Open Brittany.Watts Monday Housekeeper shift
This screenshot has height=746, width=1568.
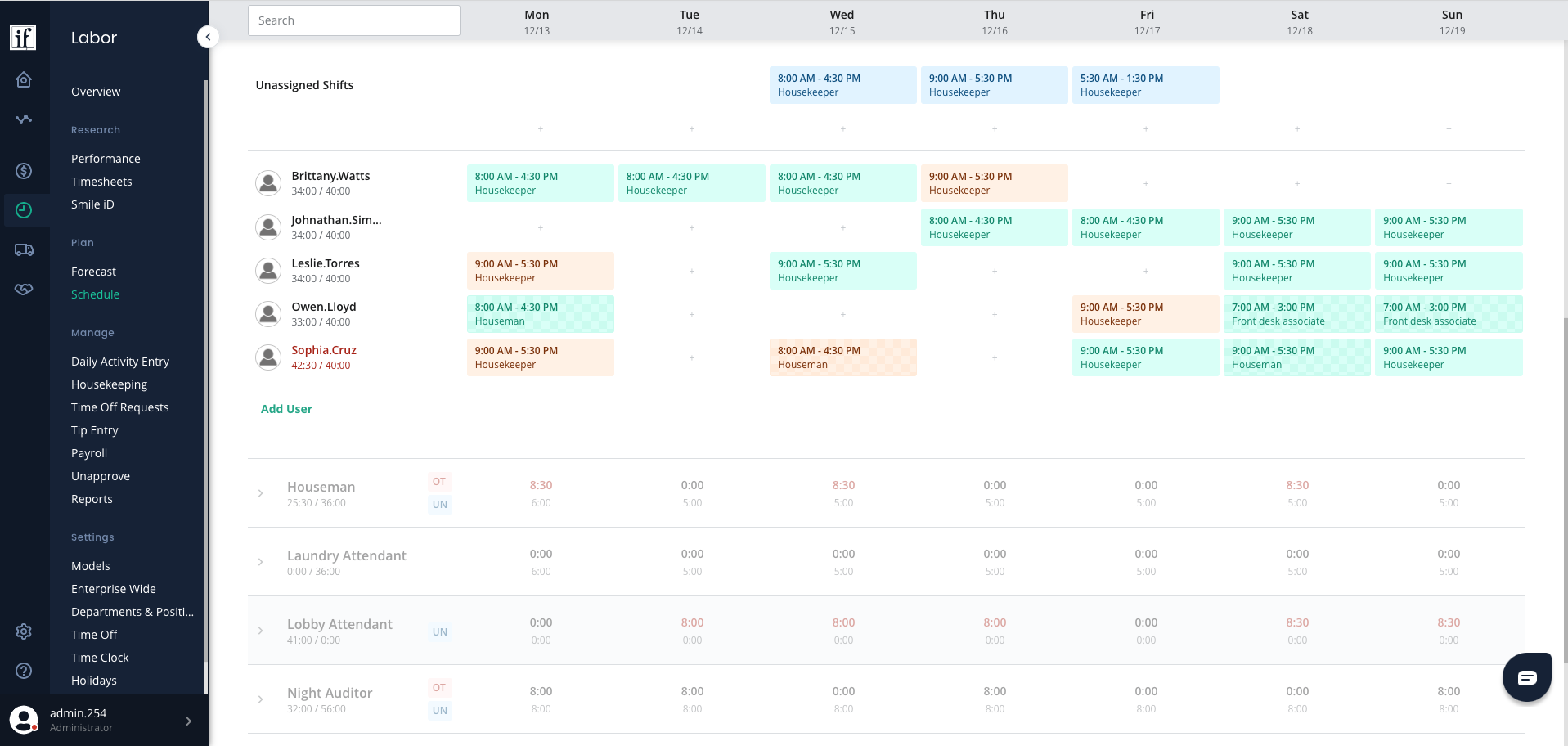[x=540, y=183]
